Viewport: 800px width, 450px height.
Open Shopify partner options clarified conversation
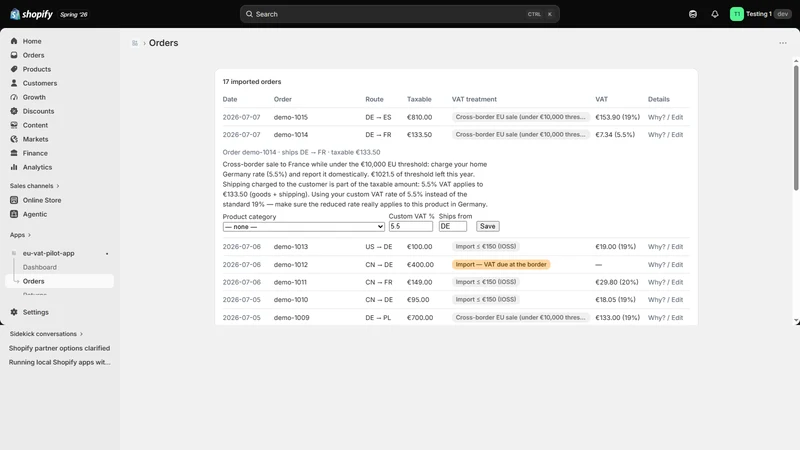[59, 348]
